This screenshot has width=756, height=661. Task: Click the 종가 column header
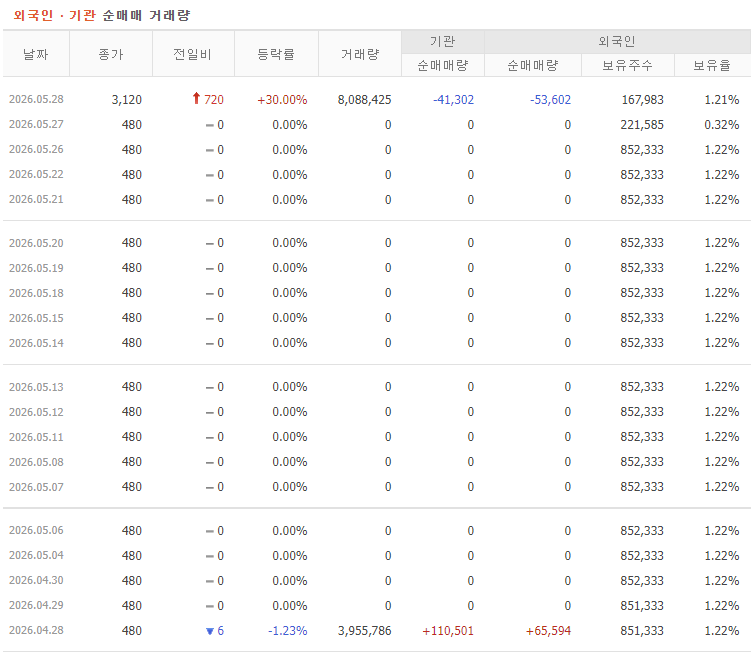click(111, 54)
